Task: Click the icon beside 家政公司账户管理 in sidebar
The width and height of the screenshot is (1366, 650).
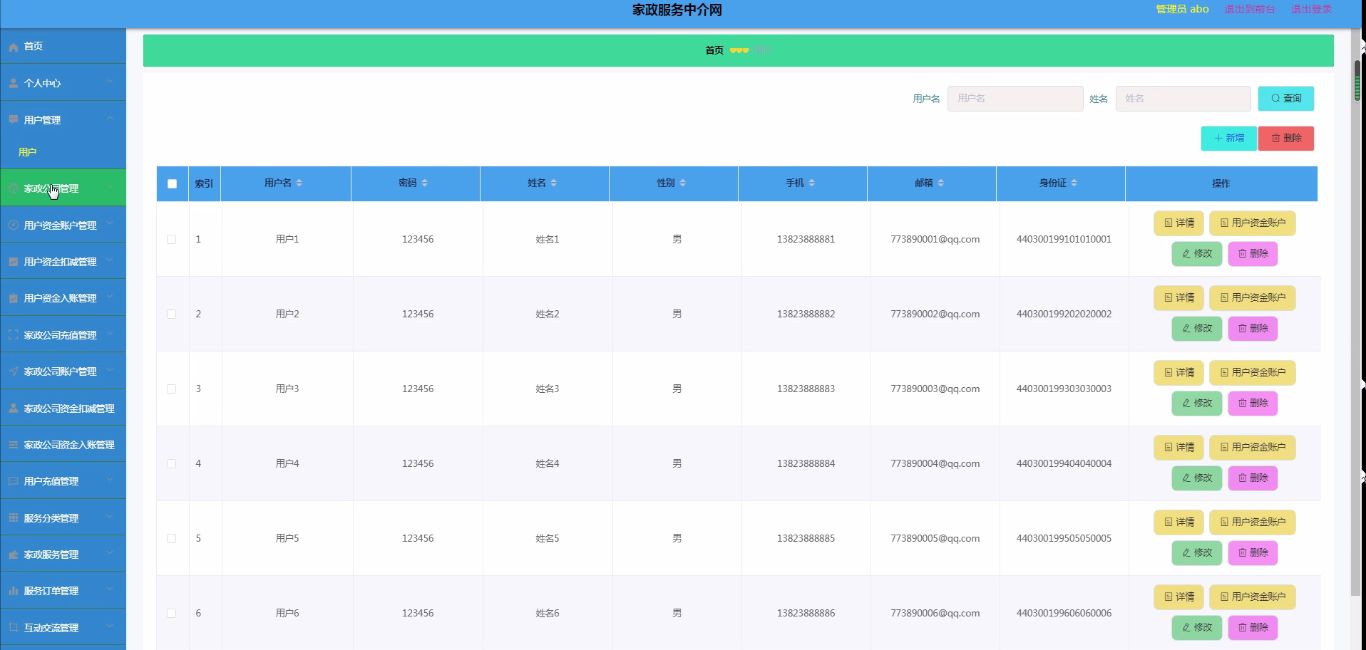Action: pos(13,371)
